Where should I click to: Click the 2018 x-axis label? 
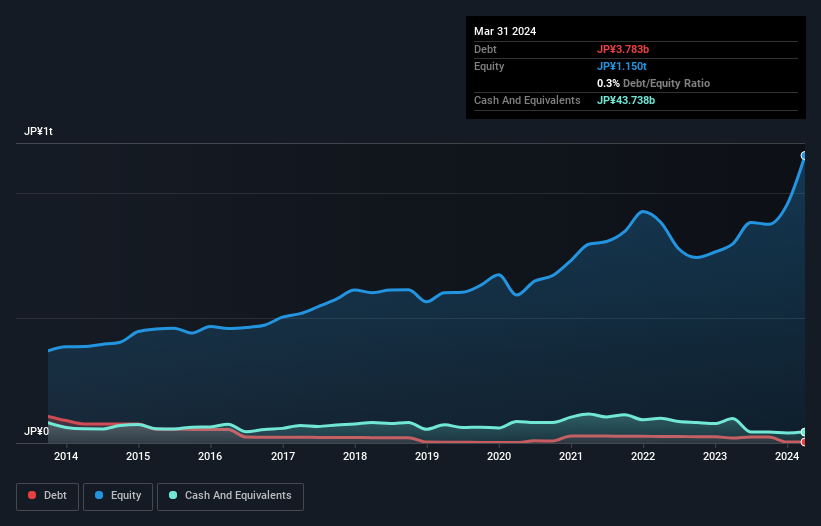coord(355,456)
